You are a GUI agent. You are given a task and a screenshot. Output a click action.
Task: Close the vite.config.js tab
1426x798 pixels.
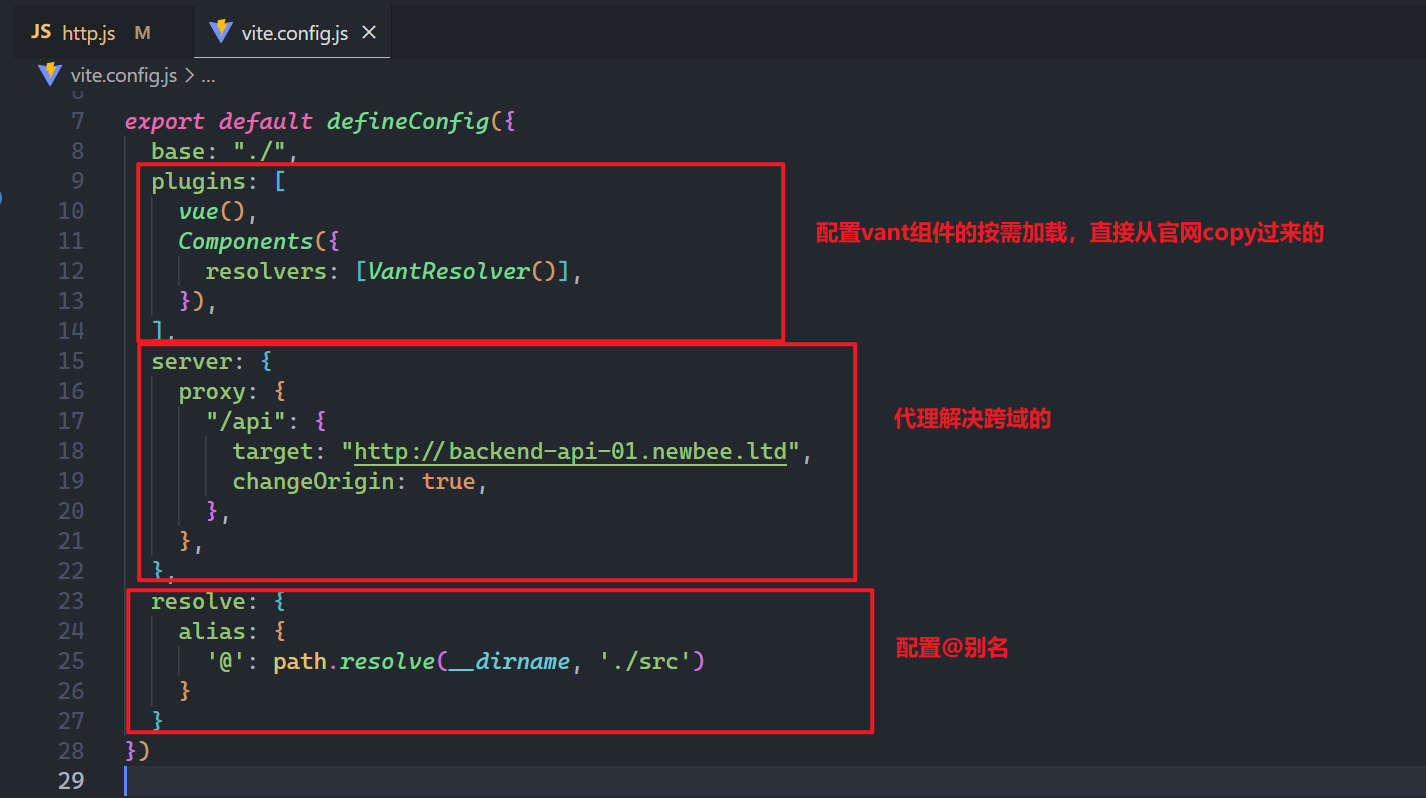[368, 33]
